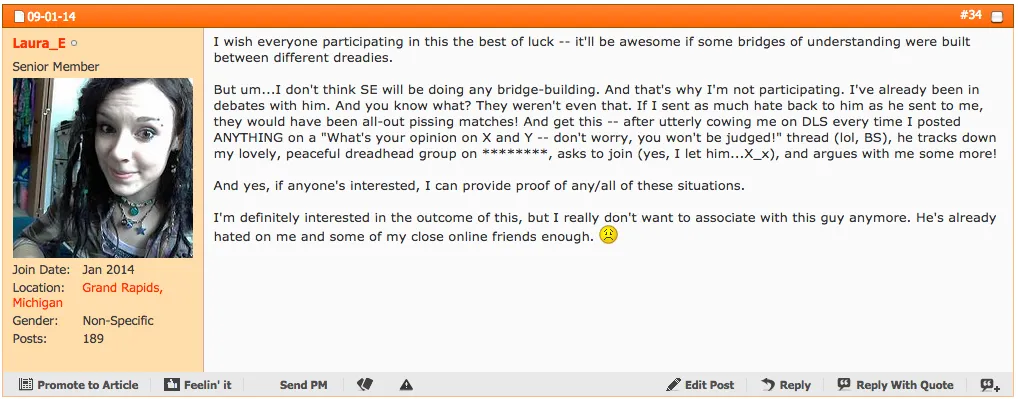Image resolution: width=1018 pixels, height=399 pixels.
Task: Click the Reply With Quote speech bubble icon
Action: [x=844, y=384]
